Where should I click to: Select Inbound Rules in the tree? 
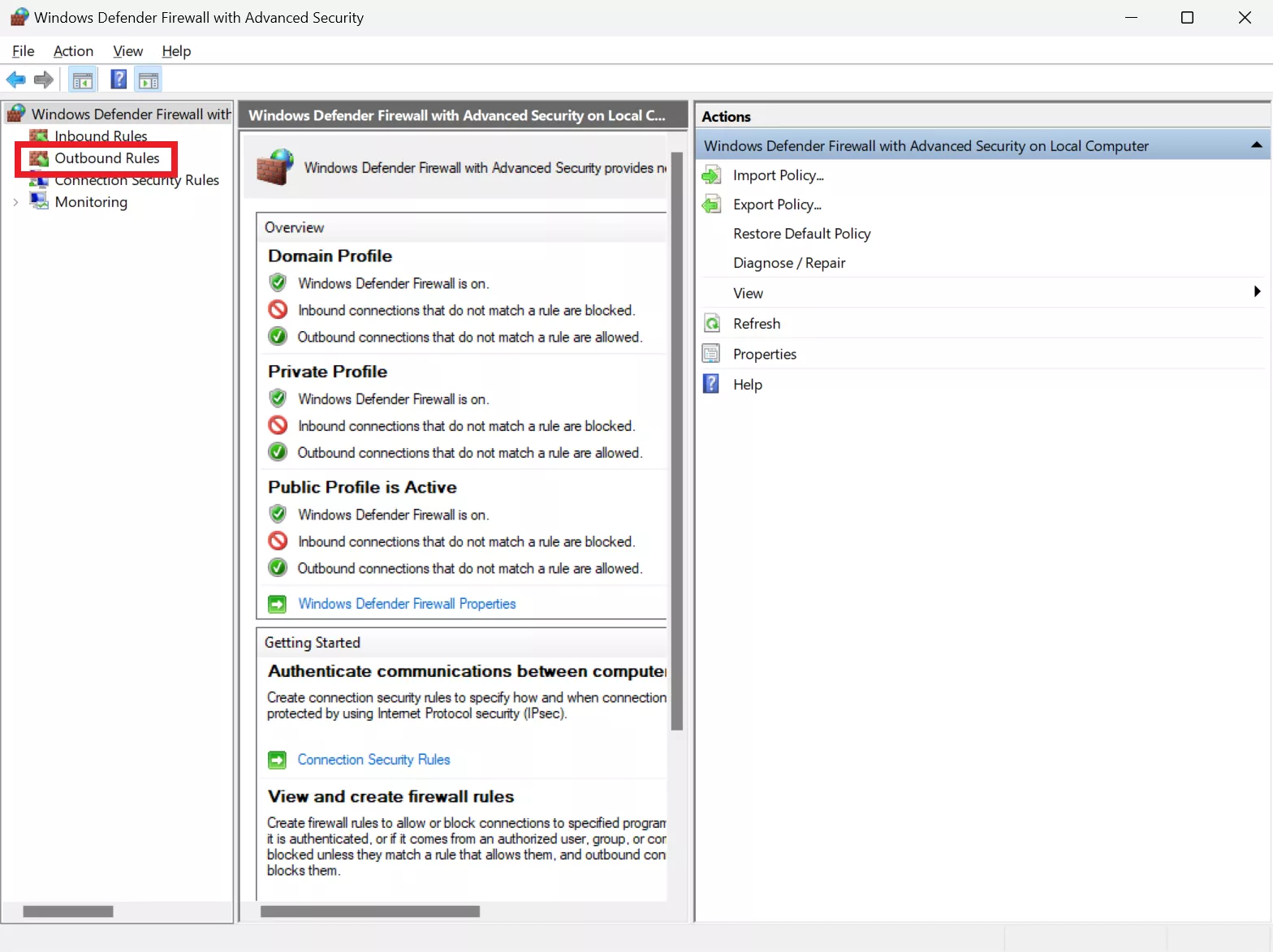[x=101, y=136]
